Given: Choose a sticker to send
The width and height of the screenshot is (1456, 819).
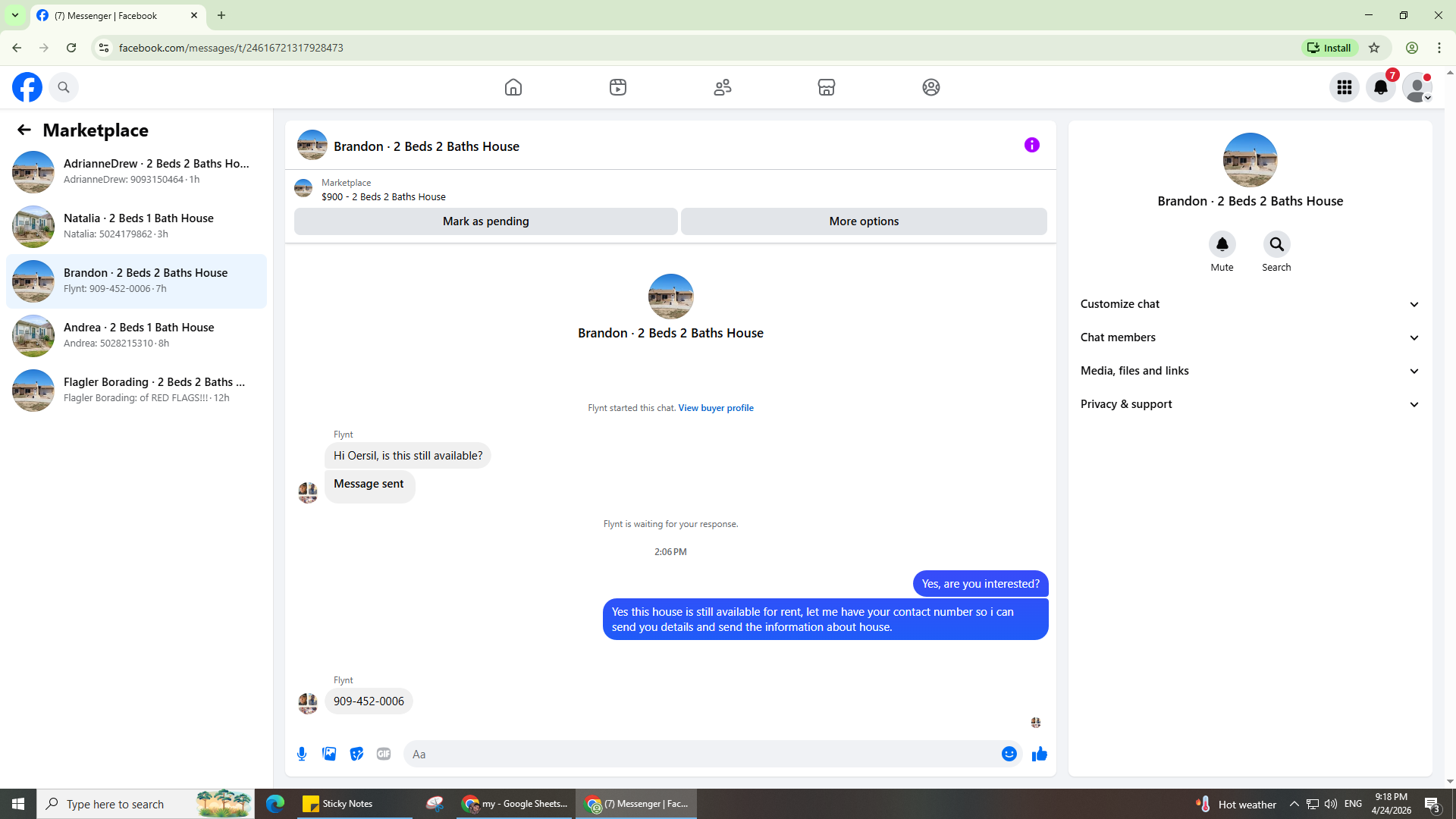Looking at the screenshot, I should pyautogui.click(x=356, y=754).
